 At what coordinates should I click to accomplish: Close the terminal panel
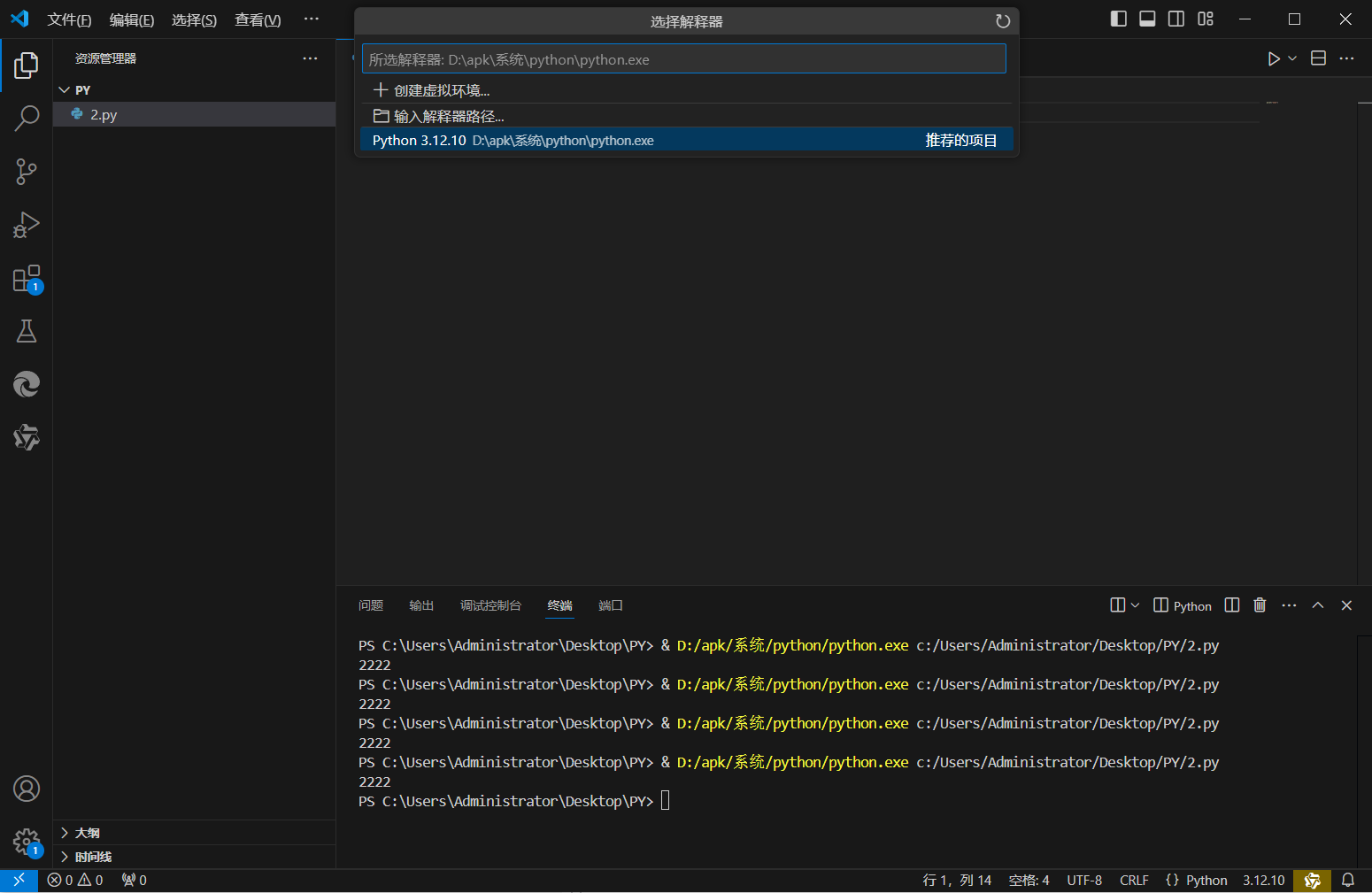1346,605
